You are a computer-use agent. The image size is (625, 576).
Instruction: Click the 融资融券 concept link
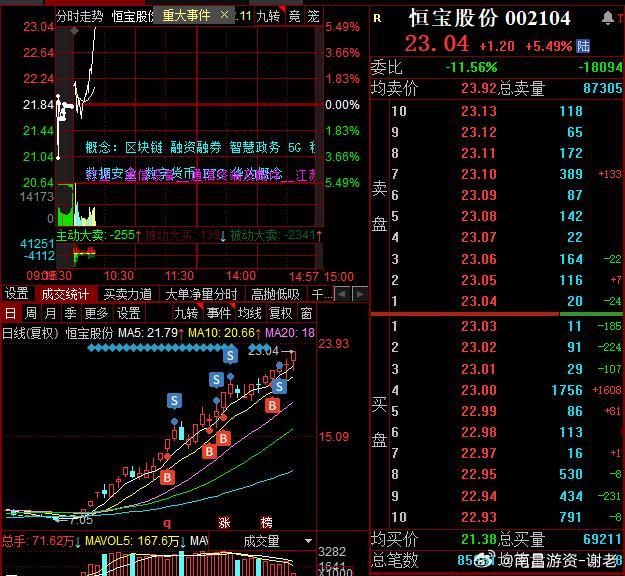click(196, 147)
